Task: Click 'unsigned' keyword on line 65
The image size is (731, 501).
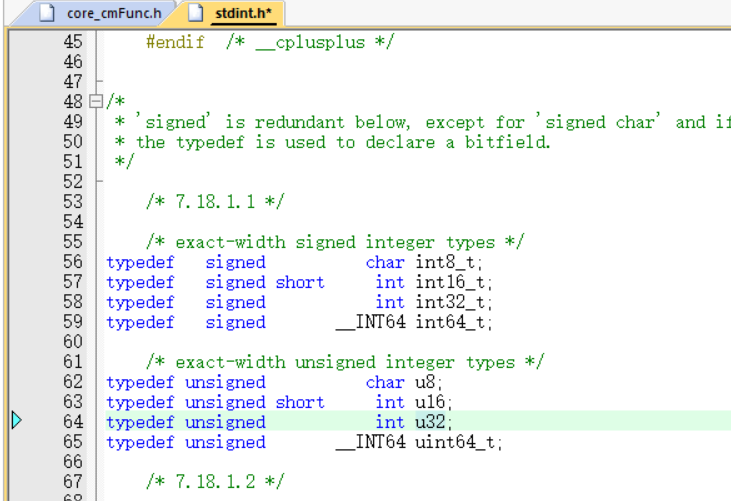Action: coord(225,442)
